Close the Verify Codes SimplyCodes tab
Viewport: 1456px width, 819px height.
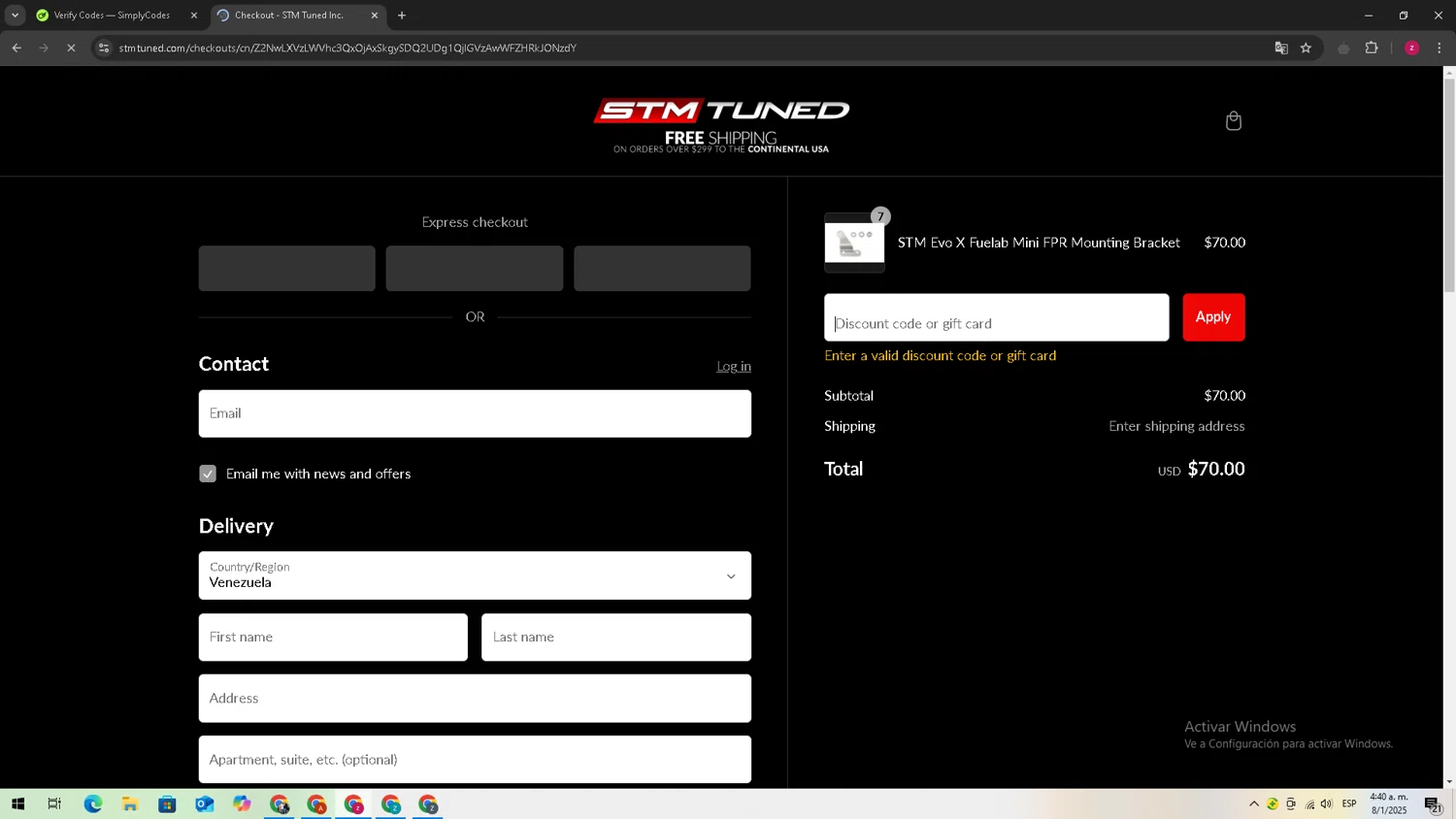[193, 16]
